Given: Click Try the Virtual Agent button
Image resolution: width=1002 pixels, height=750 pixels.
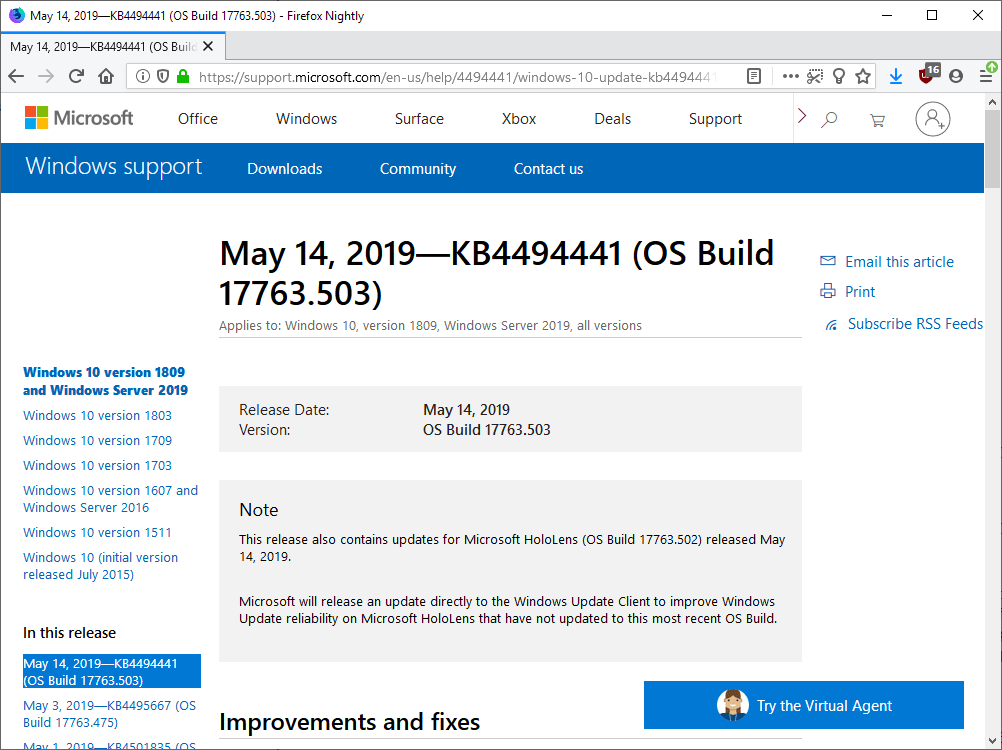Looking at the screenshot, I should pyautogui.click(x=804, y=705).
